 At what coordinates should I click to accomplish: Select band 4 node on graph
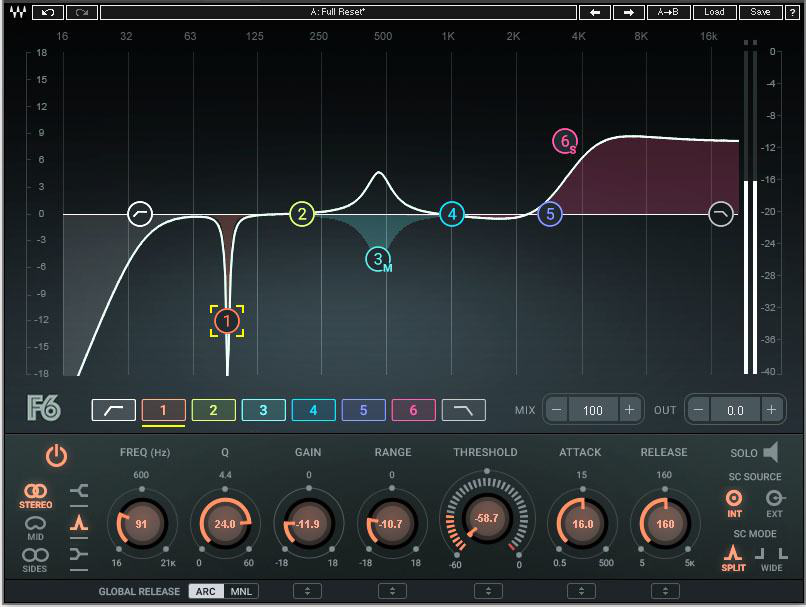click(452, 214)
